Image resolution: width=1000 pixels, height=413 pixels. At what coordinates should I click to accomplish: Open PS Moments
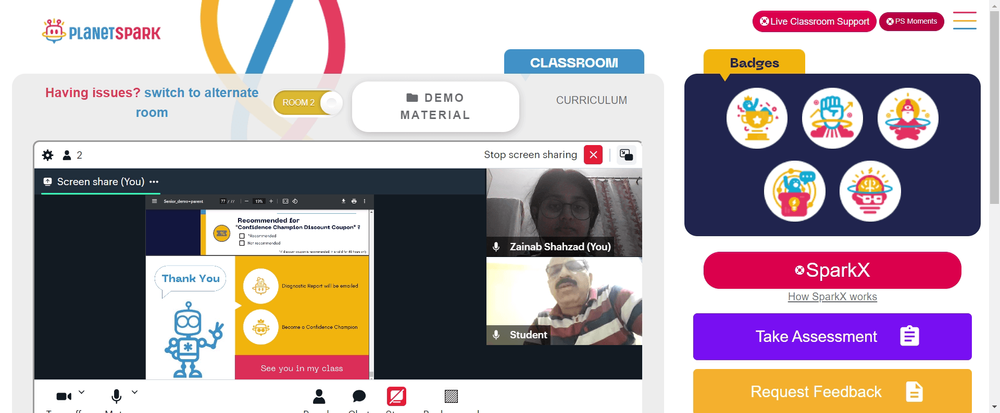(x=911, y=22)
